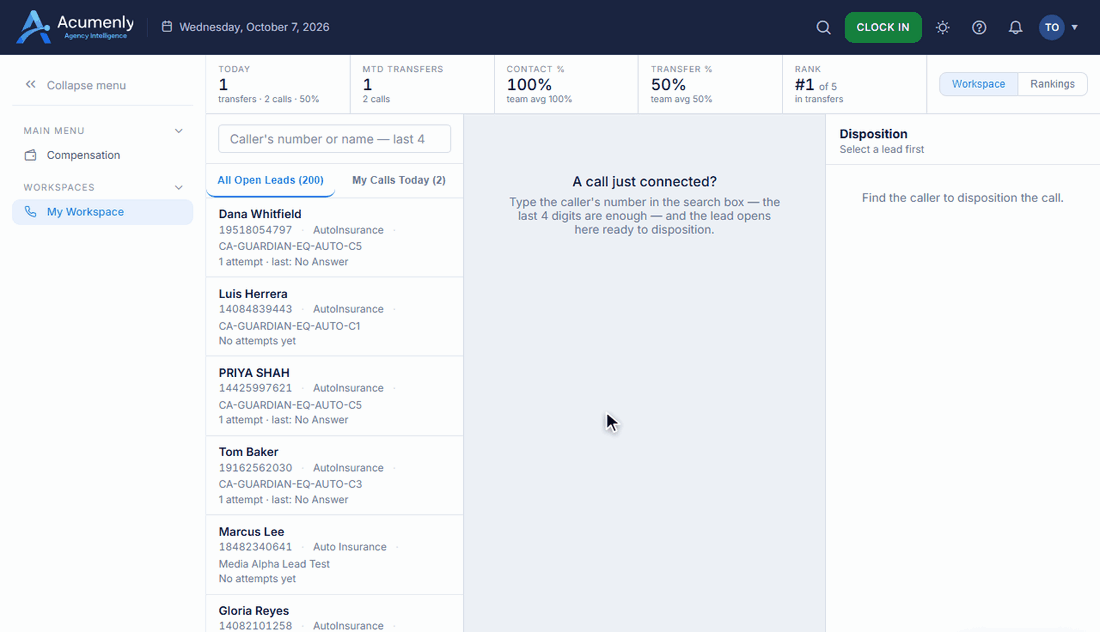Click the CLOCK IN button
This screenshot has width=1100, height=632.
(x=883, y=27)
